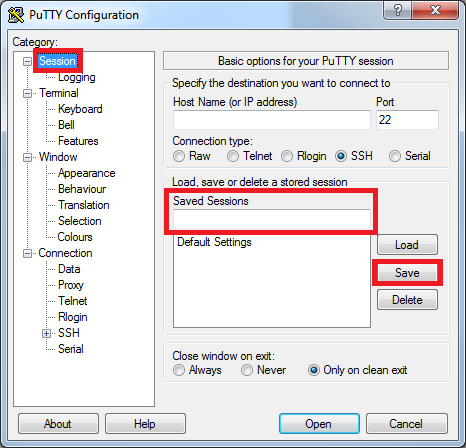Image resolution: width=466 pixels, height=448 pixels.
Task: Go to the Proxy settings
Action: click(71, 285)
